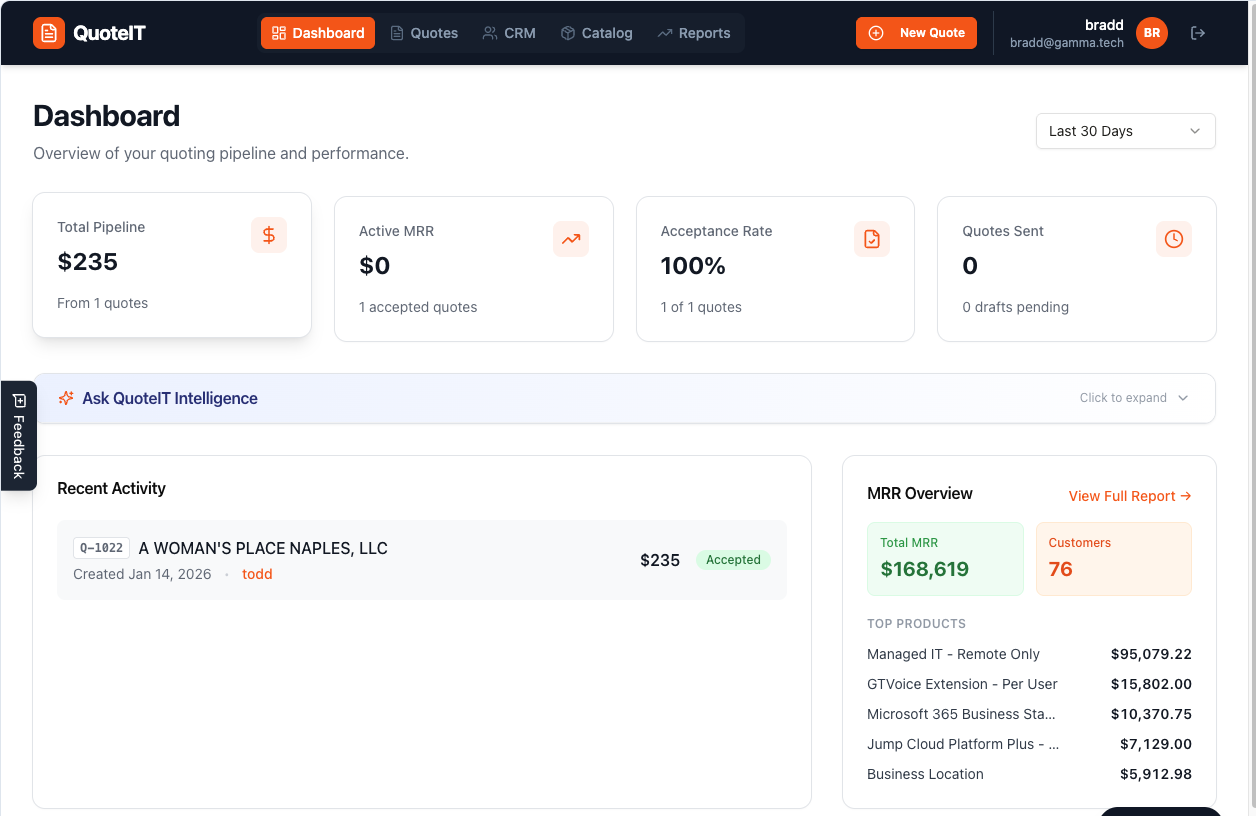Open the Dashboard tab

click(318, 33)
